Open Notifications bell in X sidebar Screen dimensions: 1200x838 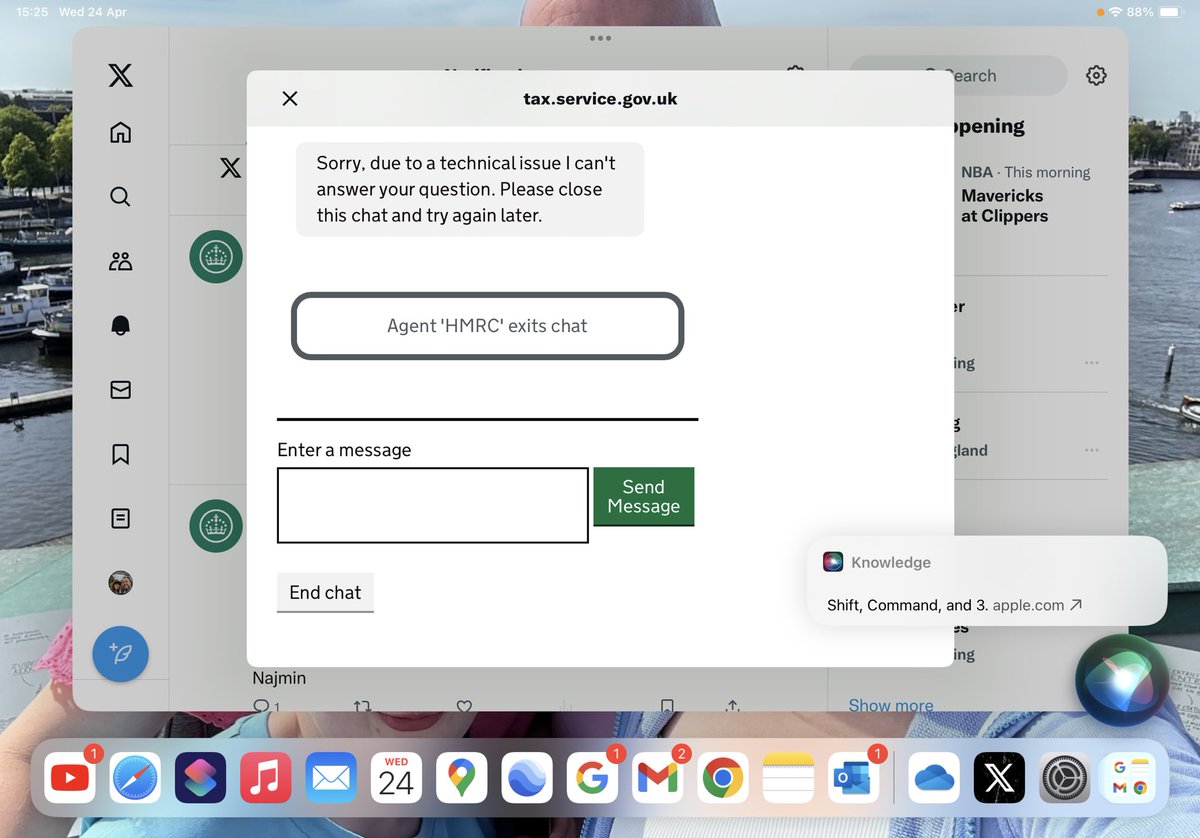(x=120, y=326)
